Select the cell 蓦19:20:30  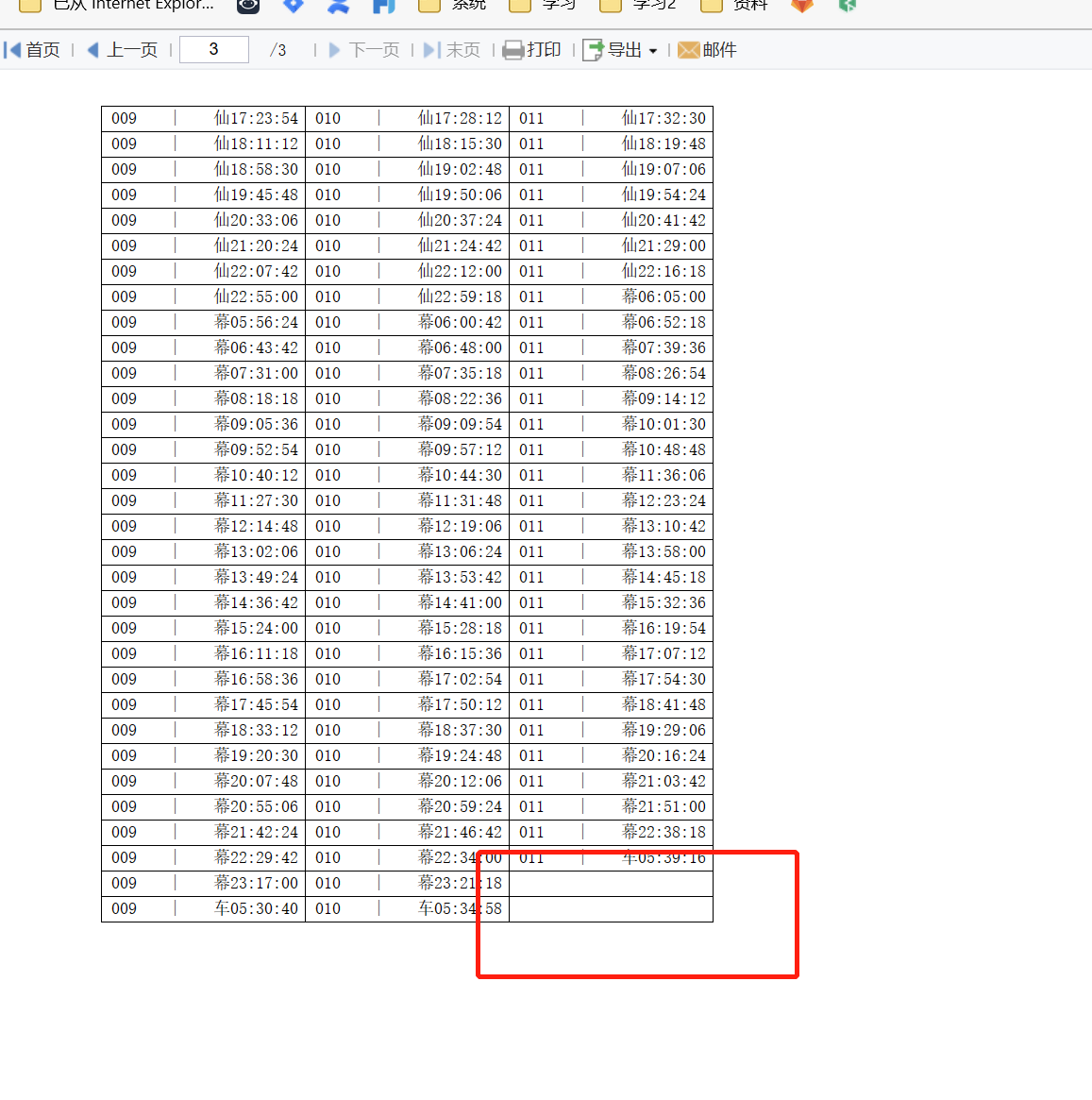point(256,755)
